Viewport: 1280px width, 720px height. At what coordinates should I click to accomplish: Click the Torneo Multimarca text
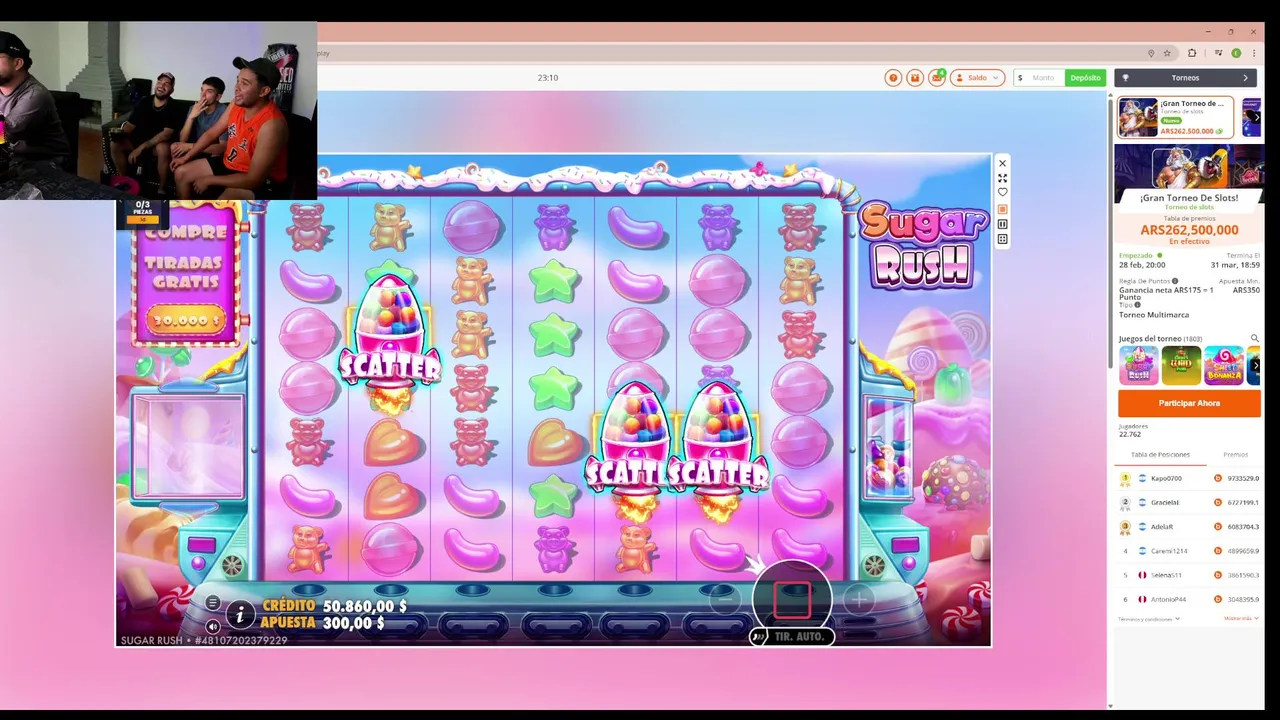point(1153,315)
